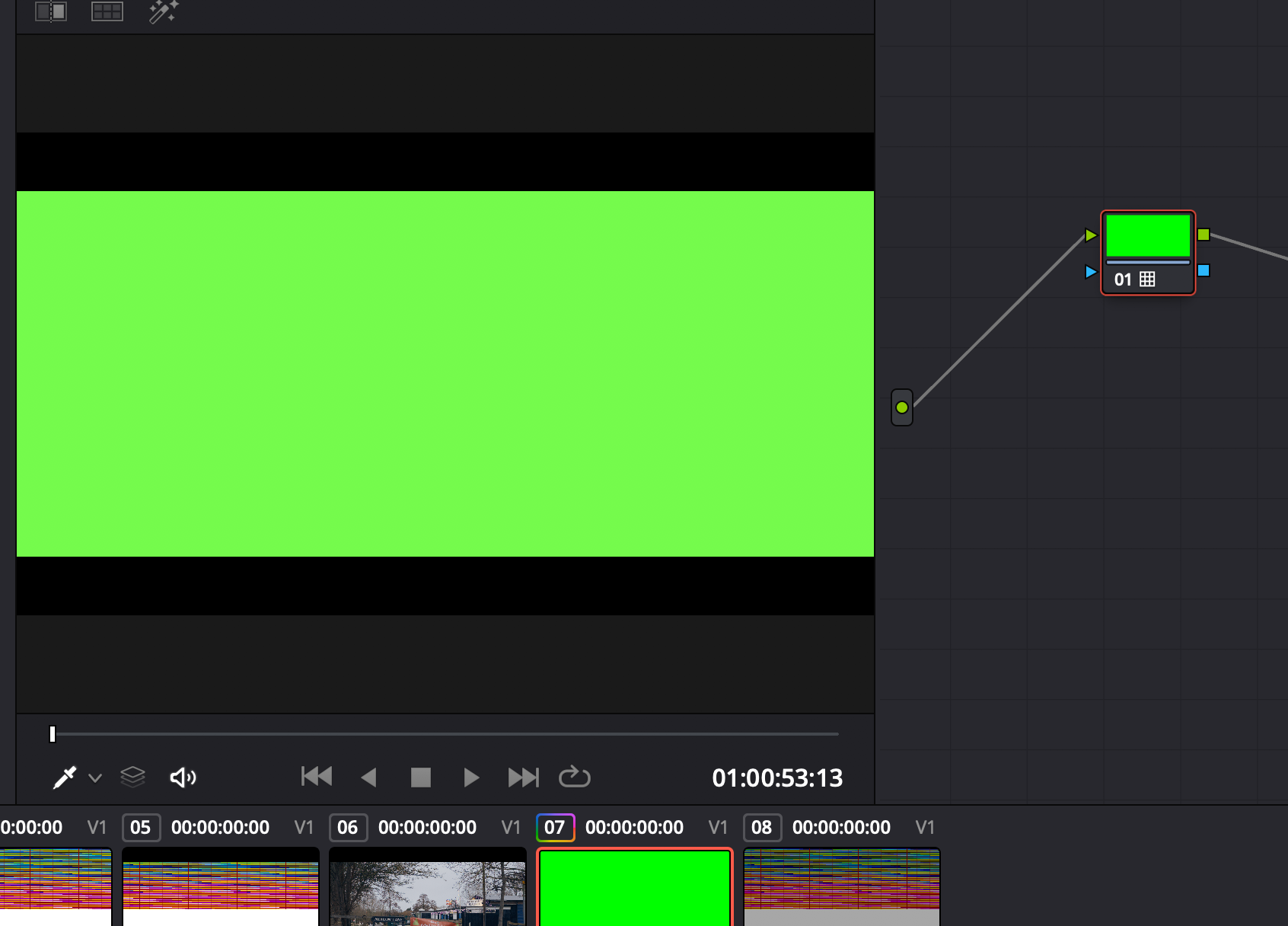Click the viewer scrubber playhead
Image resolution: width=1288 pixels, height=926 pixels.
[x=53, y=734]
